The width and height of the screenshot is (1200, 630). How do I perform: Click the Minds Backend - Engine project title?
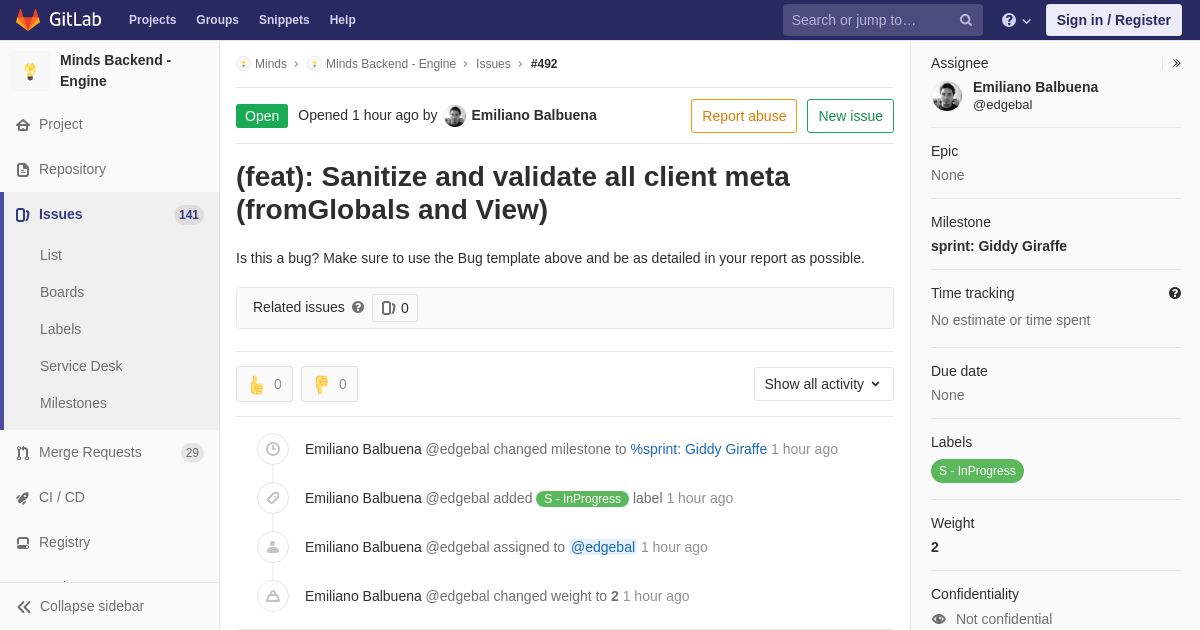116,70
